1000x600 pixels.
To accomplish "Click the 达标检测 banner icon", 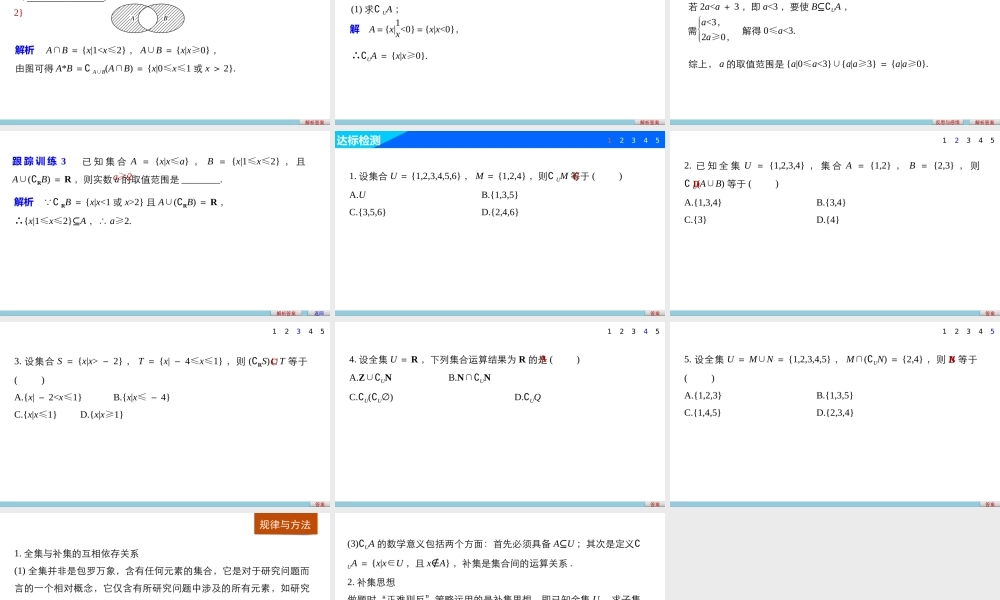I will [358, 140].
